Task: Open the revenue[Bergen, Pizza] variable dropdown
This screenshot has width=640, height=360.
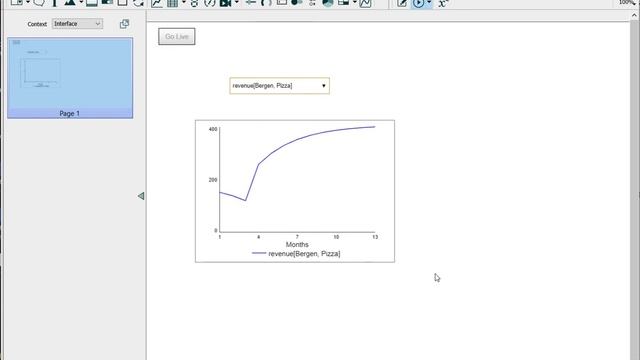Action: 280,86
